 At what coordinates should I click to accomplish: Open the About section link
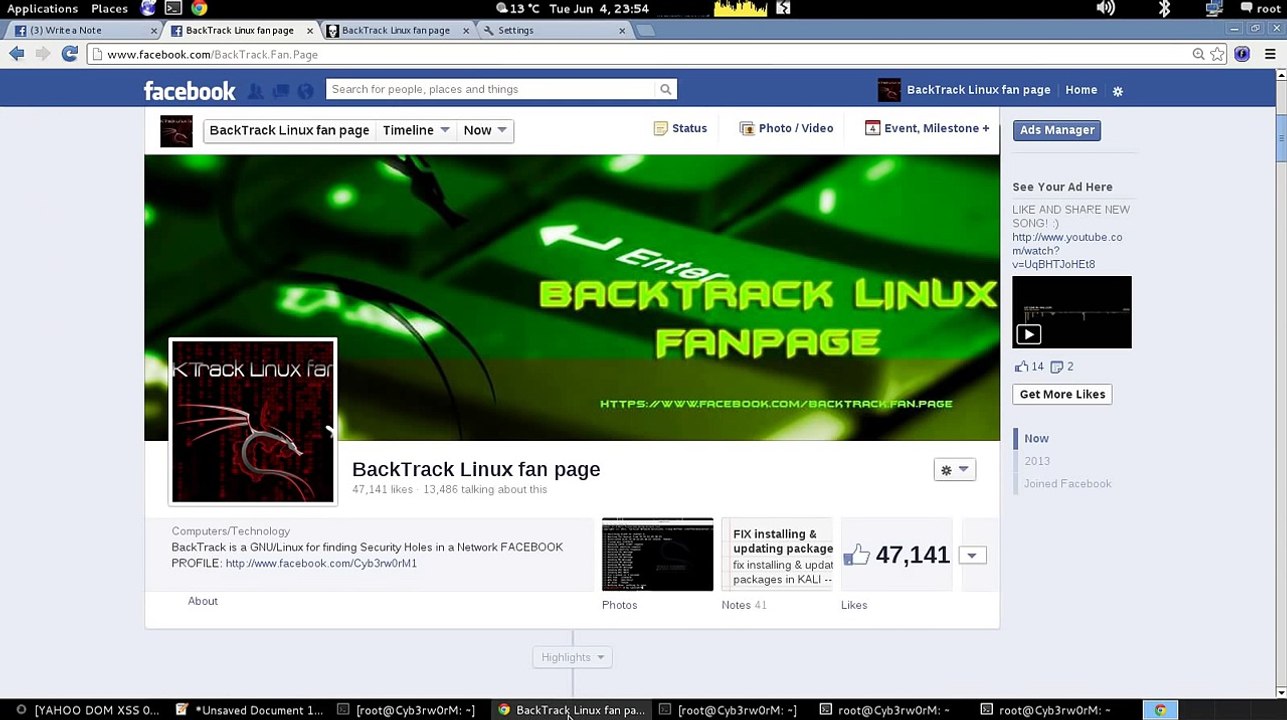tap(203, 601)
